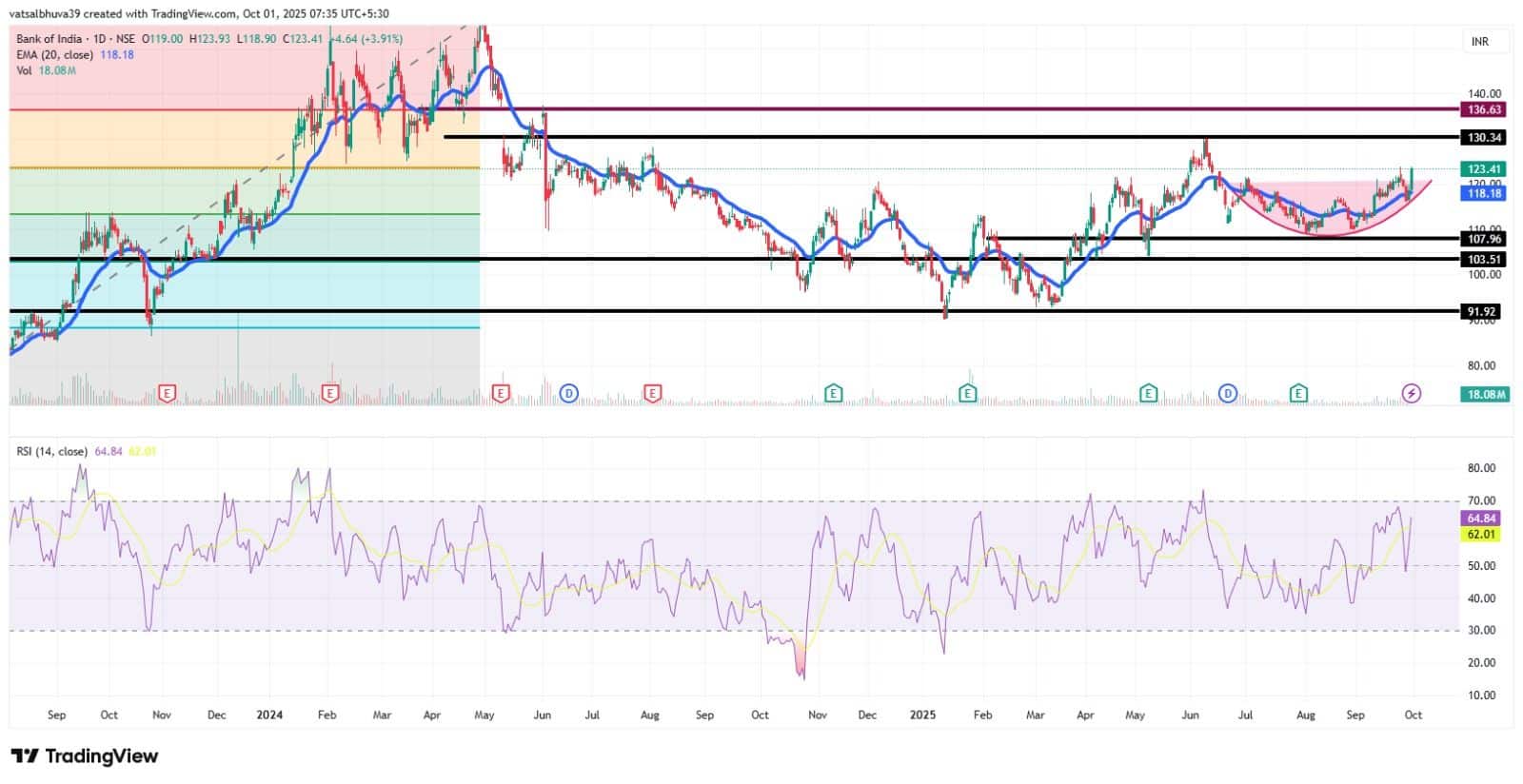Viewport: 1523px width, 784px height.
Task: Click the Vol indicator legend
Action: pyautogui.click(x=25, y=70)
